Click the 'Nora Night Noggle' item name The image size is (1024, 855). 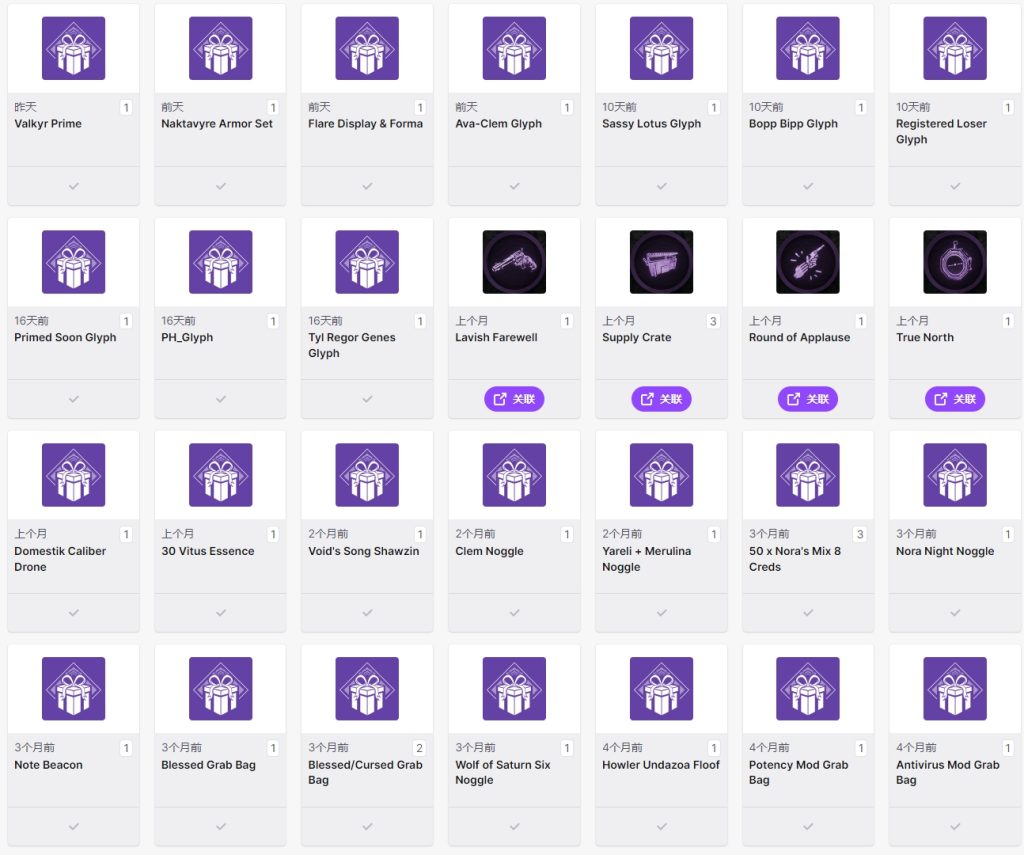(945, 551)
